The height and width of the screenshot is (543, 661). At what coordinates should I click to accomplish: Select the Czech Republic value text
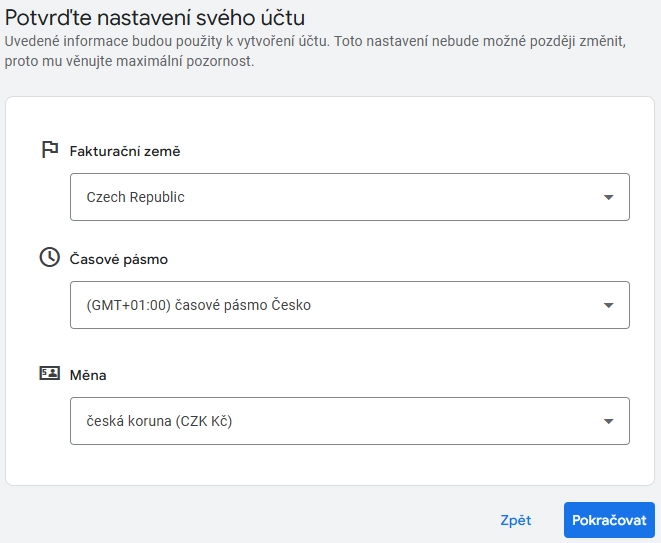(135, 197)
